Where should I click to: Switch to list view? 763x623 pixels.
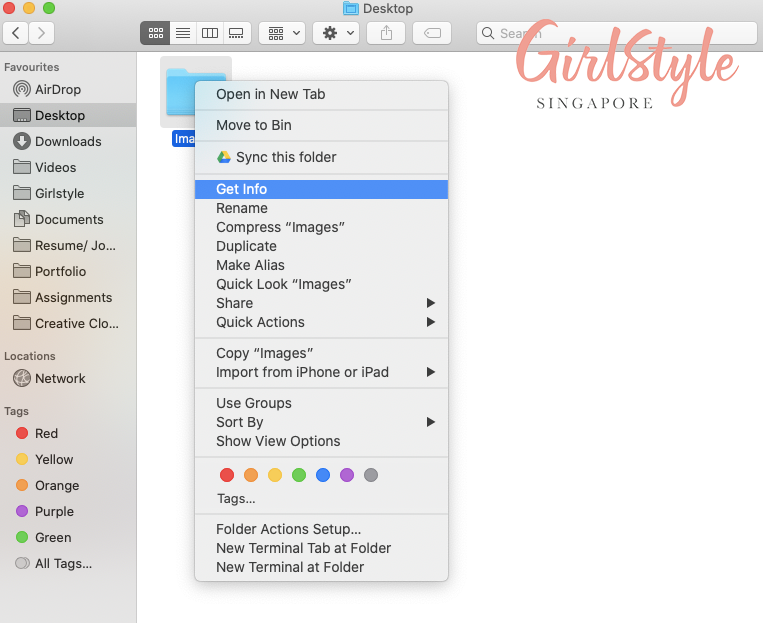[x=183, y=33]
